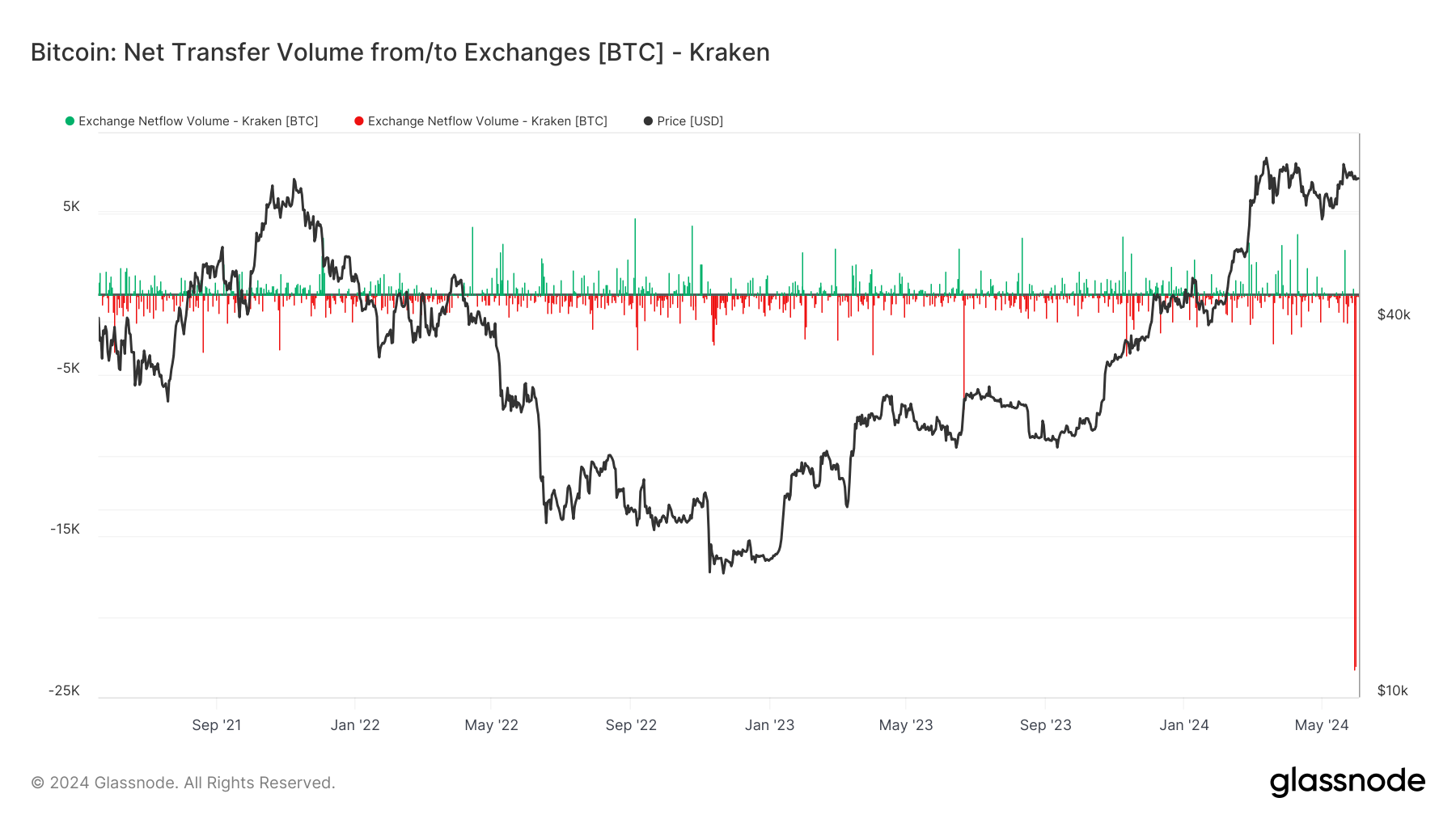Click the -25K left axis label
This screenshot has height=819, width=1456.
(65, 690)
